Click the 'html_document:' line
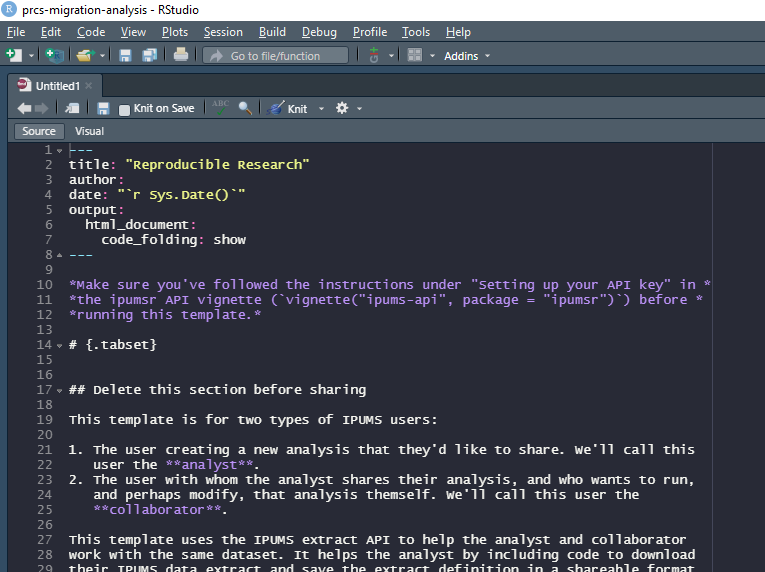The image size is (765, 572). tap(141, 225)
